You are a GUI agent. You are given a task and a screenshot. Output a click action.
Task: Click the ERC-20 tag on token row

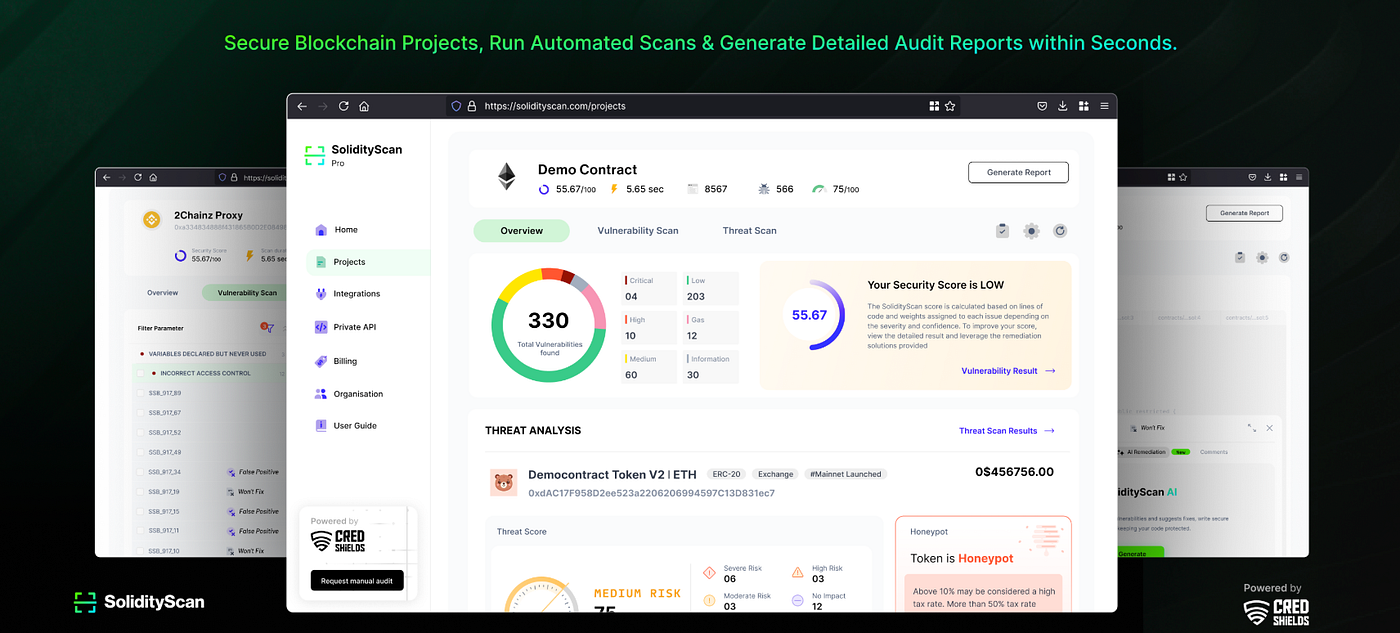pyautogui.click(x=725, y=474)
